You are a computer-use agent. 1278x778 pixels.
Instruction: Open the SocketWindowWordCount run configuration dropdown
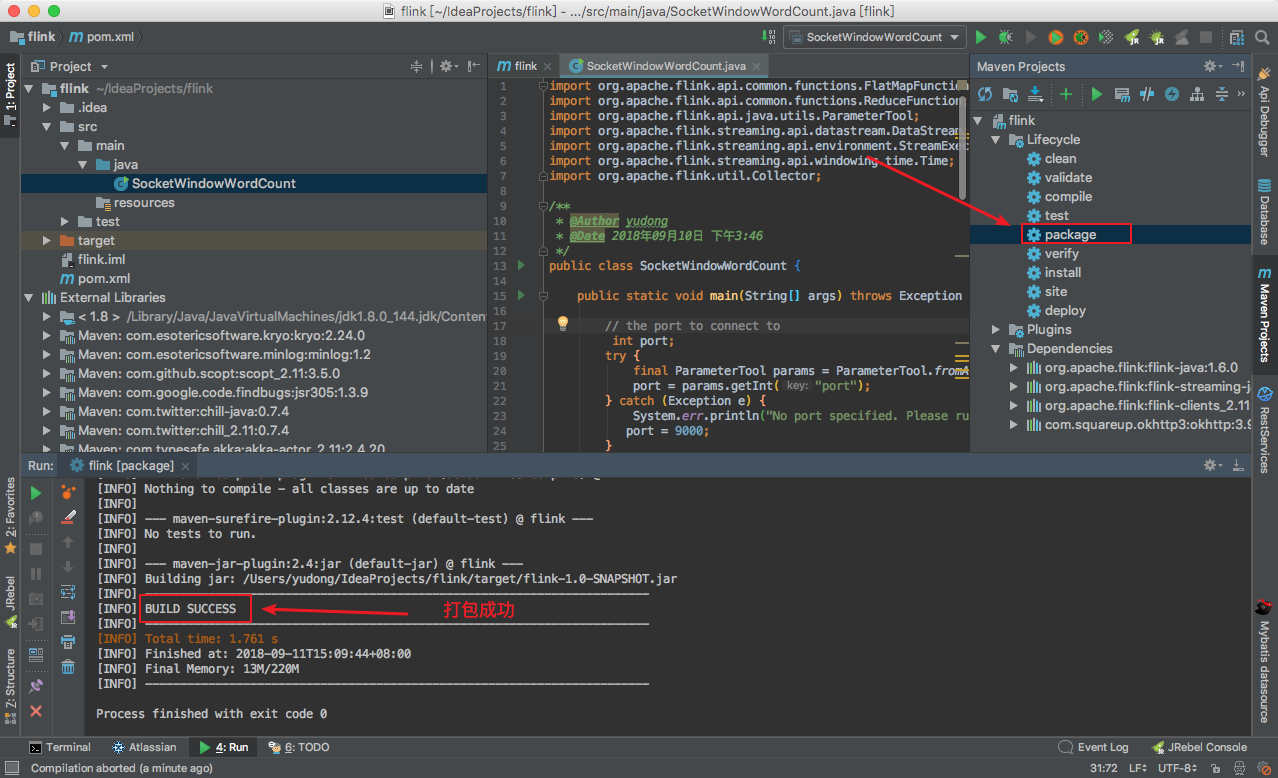(x=875, y=37)
